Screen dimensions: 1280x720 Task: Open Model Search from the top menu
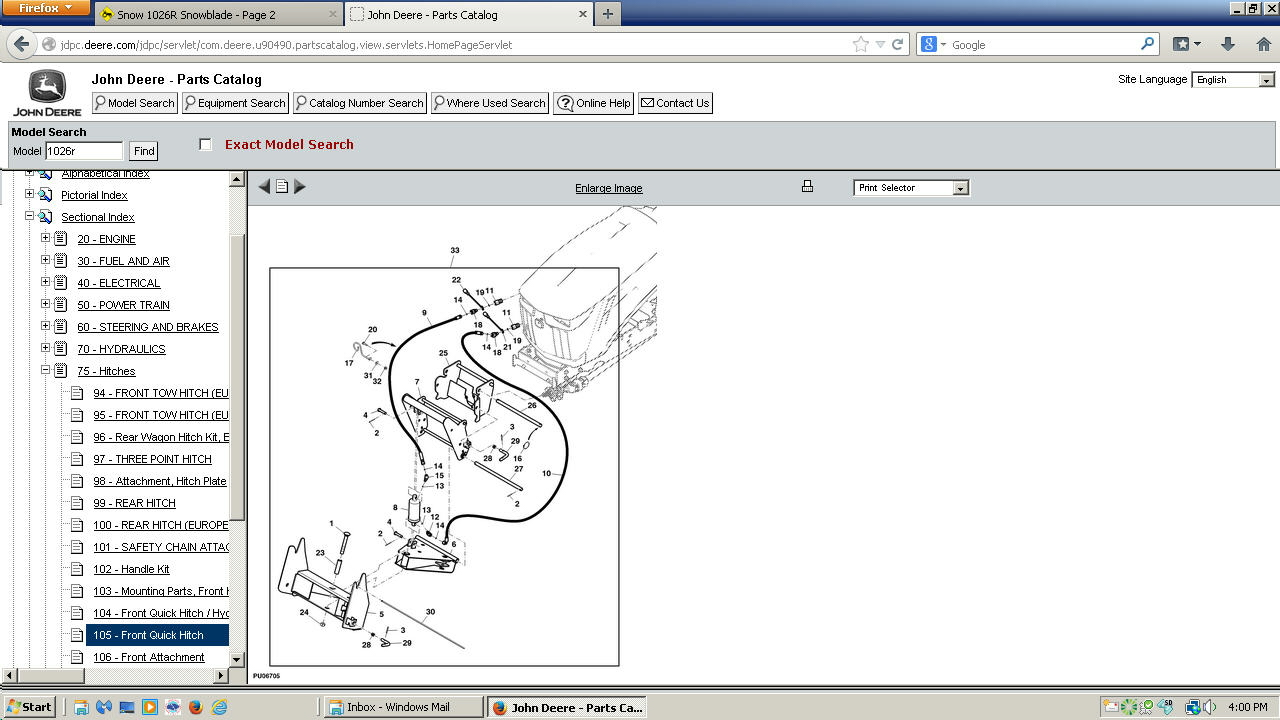click(x=134, y=103)
